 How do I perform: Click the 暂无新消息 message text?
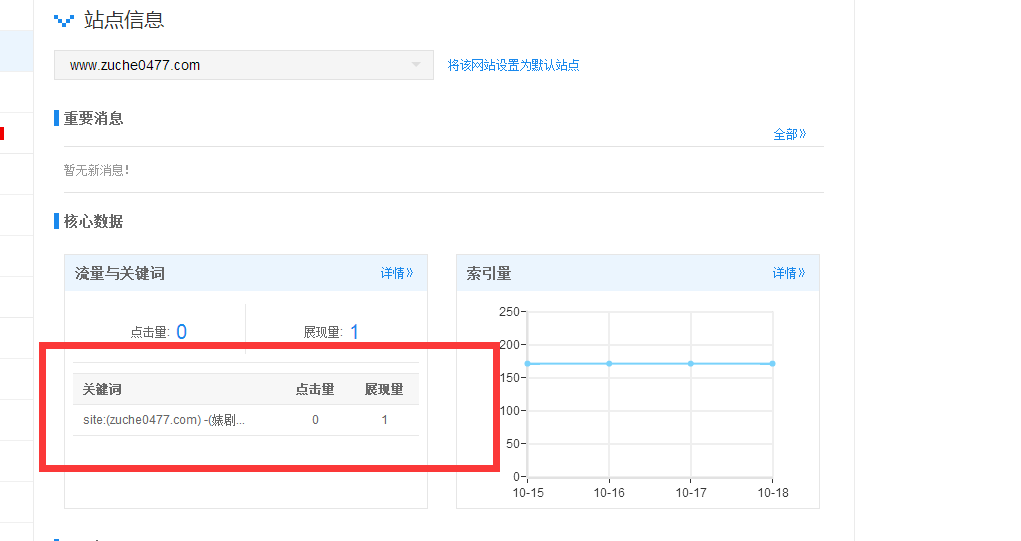tap(96, 170)
